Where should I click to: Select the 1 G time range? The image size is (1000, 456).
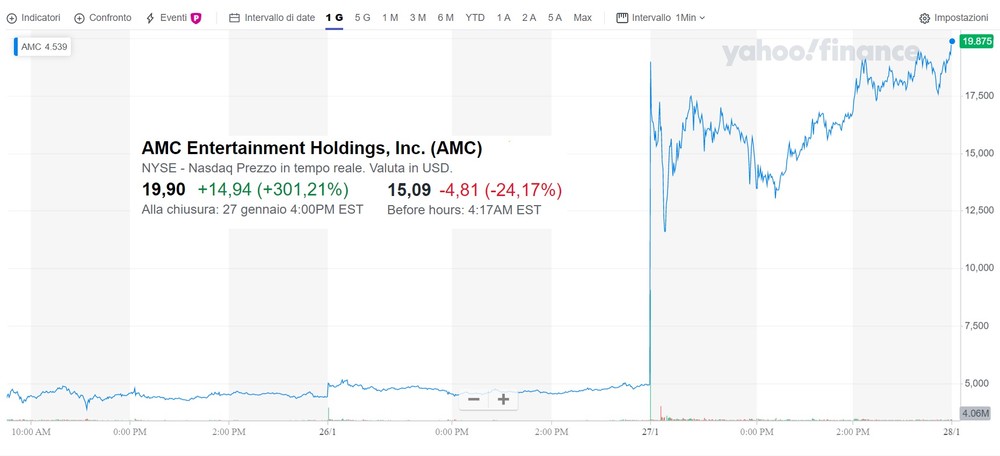[334, 18]
